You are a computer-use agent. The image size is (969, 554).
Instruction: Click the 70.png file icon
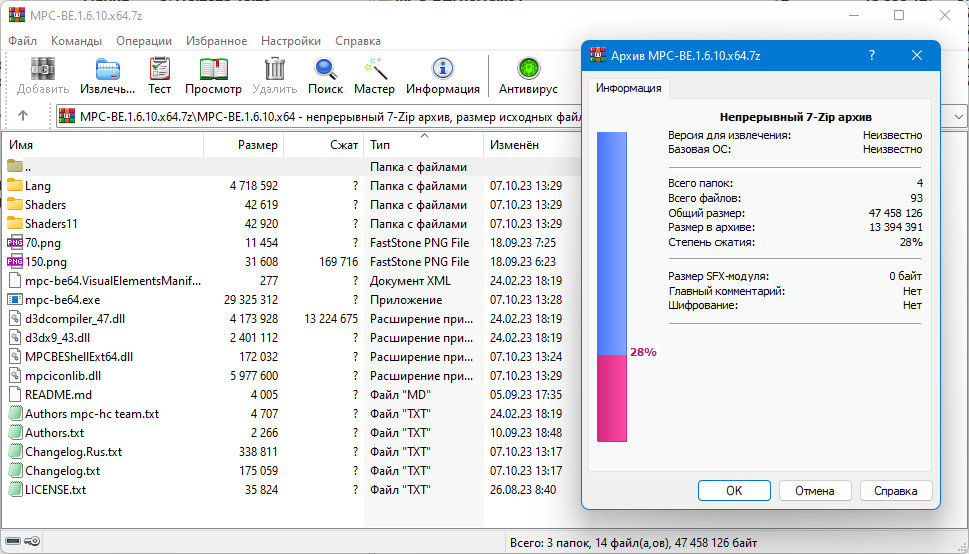pyautogui.click(x=15, y=242)
